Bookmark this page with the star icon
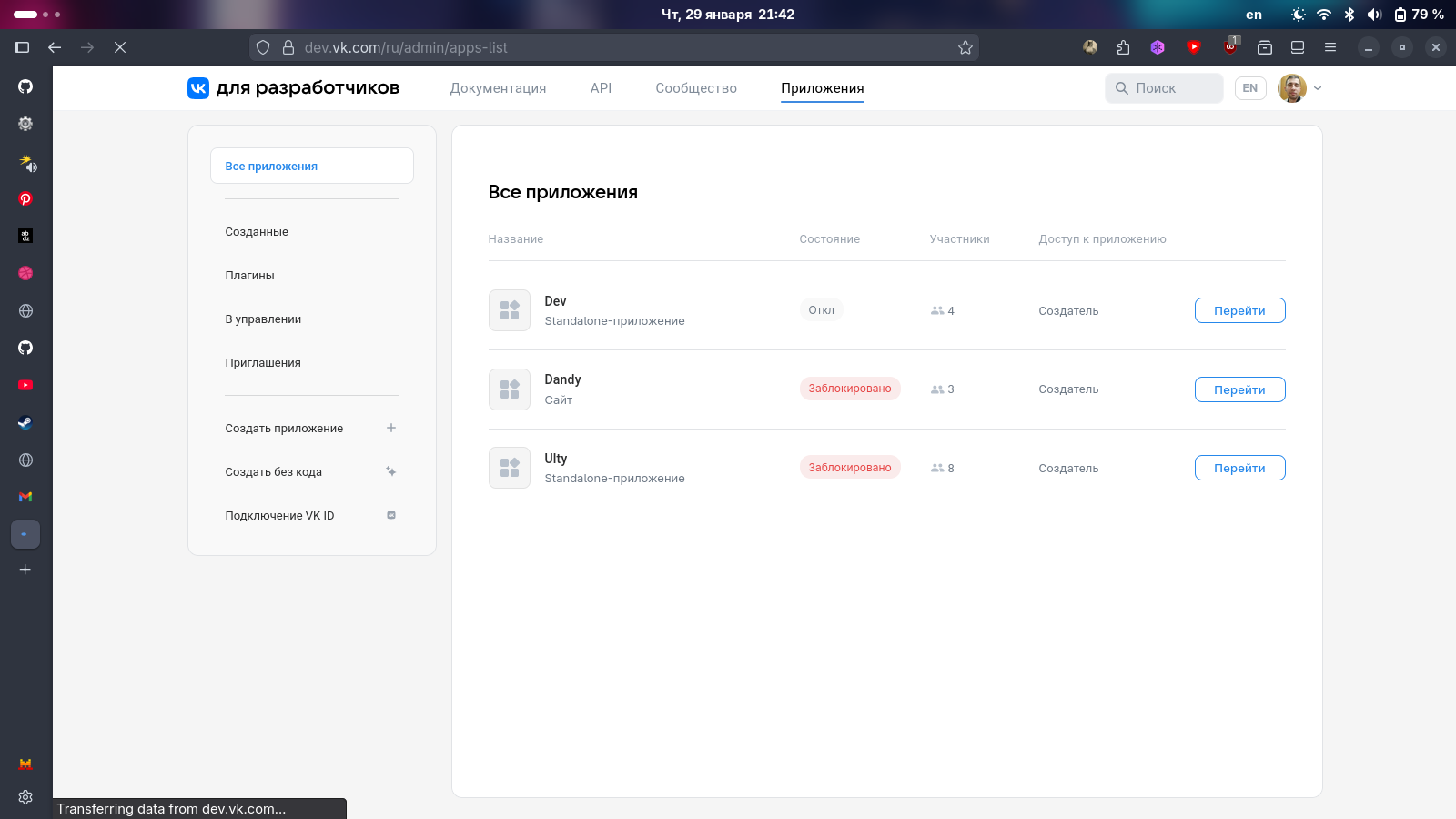This screenshot has width=1456, height=819. point(966,47)
